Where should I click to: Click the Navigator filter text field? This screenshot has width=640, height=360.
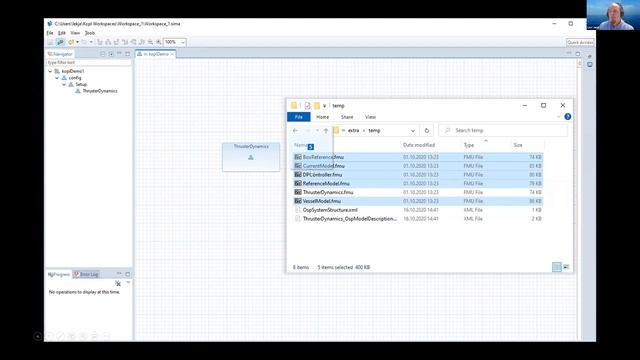tap(89, 62)
